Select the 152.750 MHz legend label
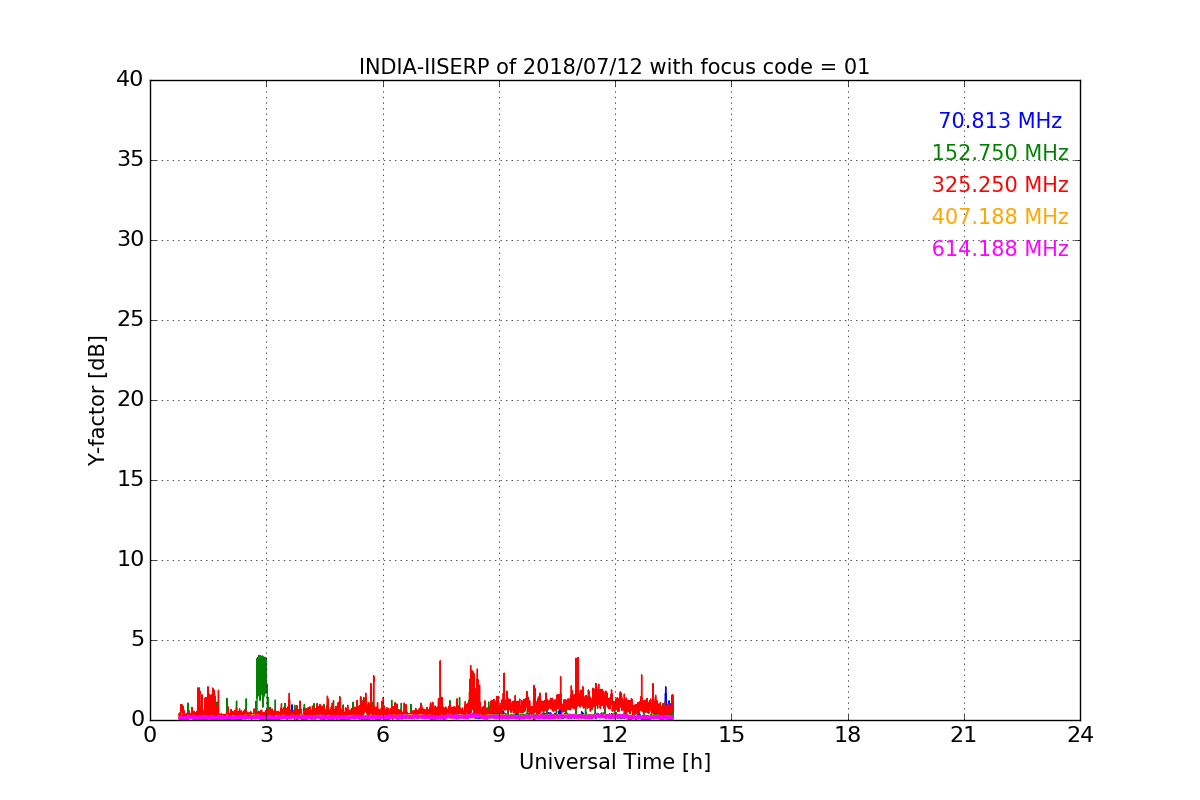Screen dimensions: 1200x800 point(1000,153)
